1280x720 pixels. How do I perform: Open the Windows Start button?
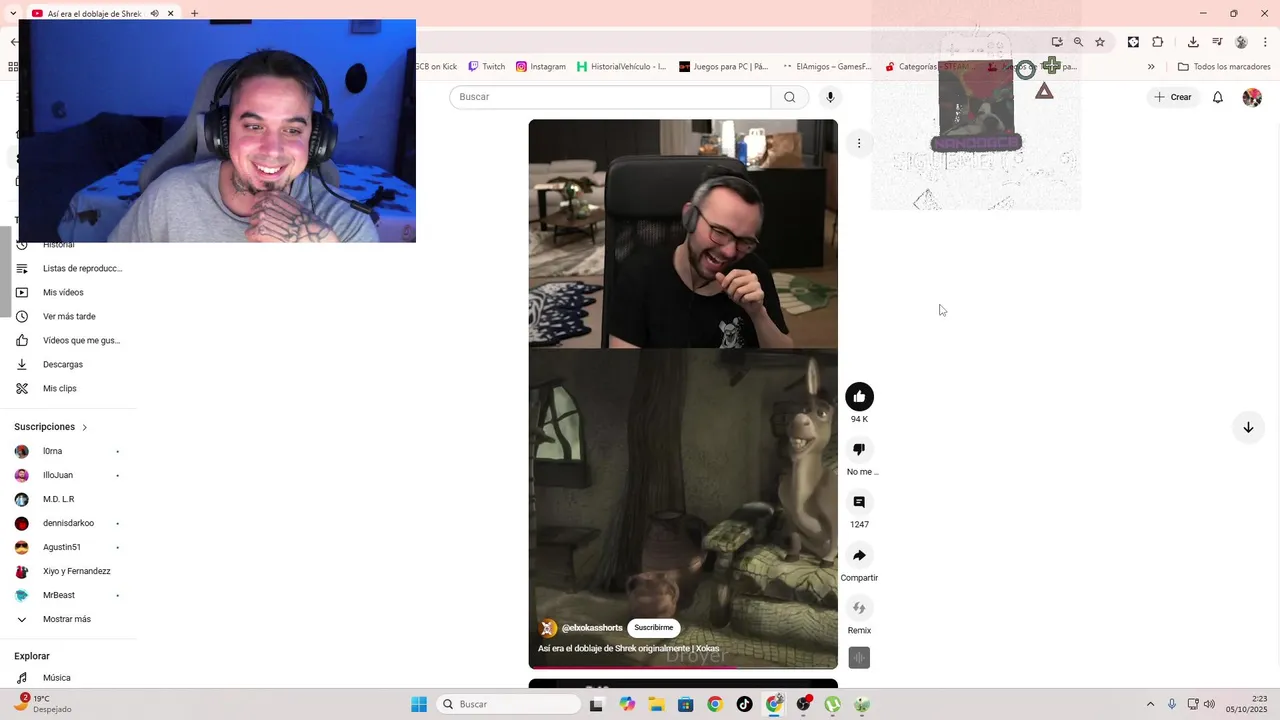pos(419,704)
